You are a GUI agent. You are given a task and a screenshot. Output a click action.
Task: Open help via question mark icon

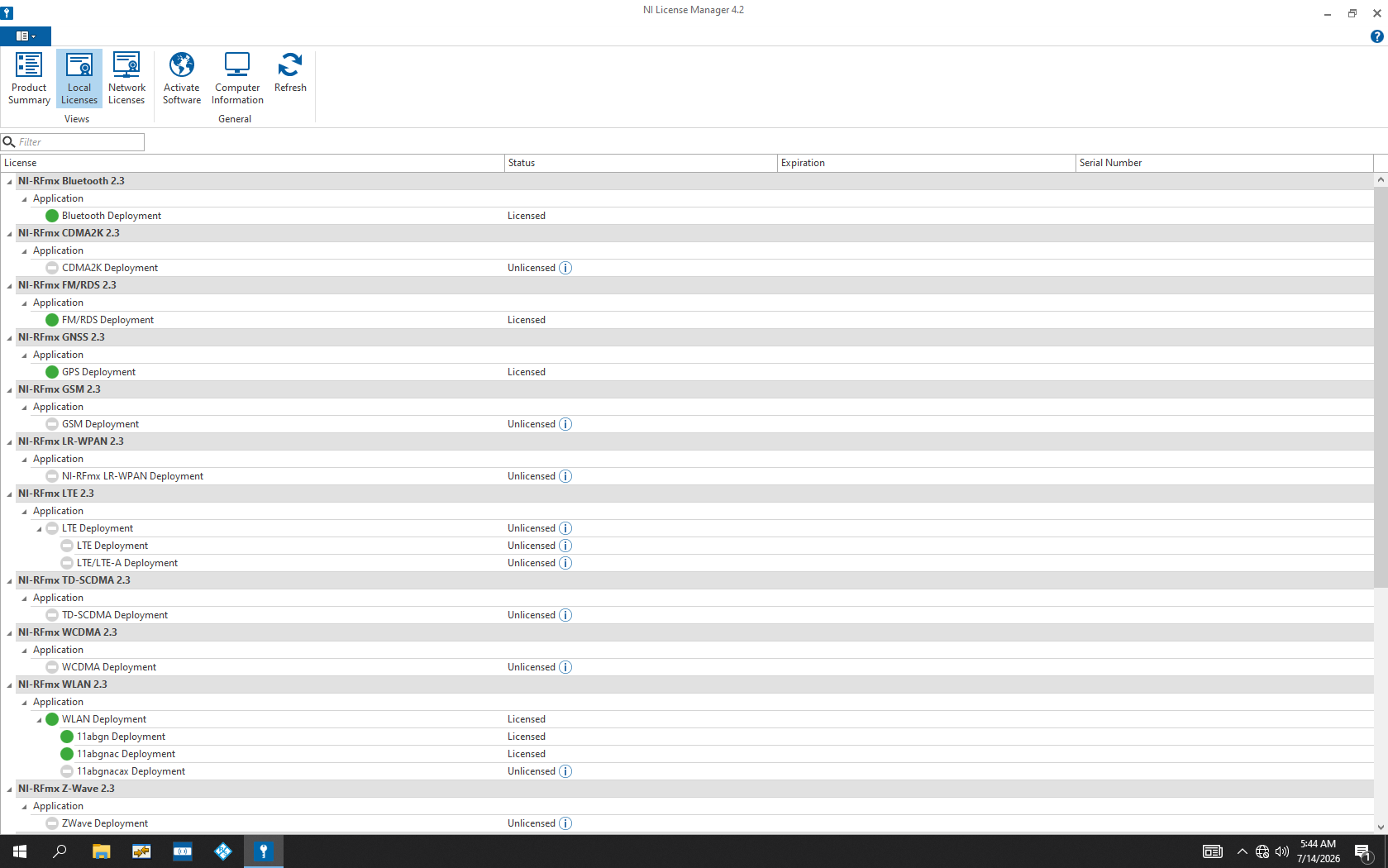[1376, 36]
